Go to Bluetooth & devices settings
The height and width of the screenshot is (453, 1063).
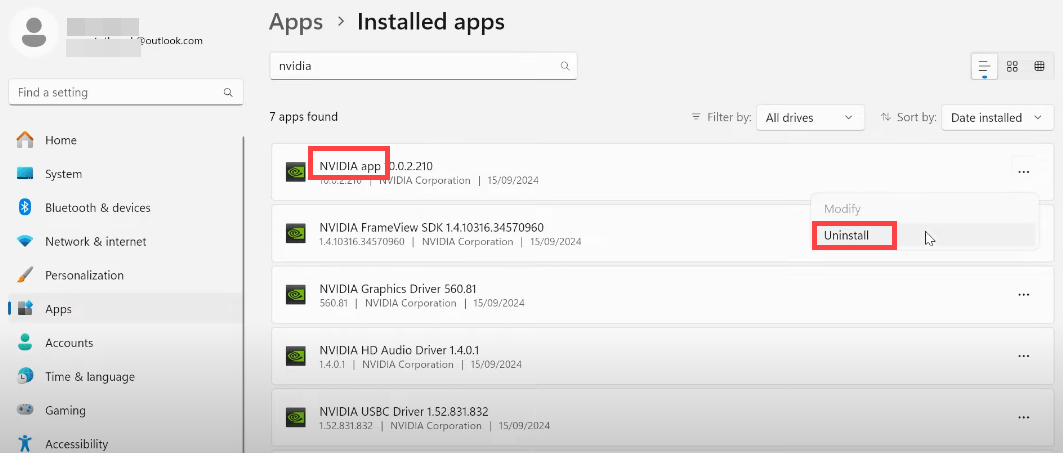coord(97,208)
